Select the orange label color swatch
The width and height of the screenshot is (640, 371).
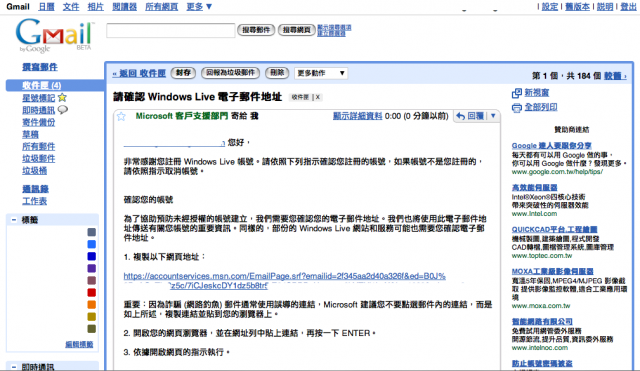point(91,304)
